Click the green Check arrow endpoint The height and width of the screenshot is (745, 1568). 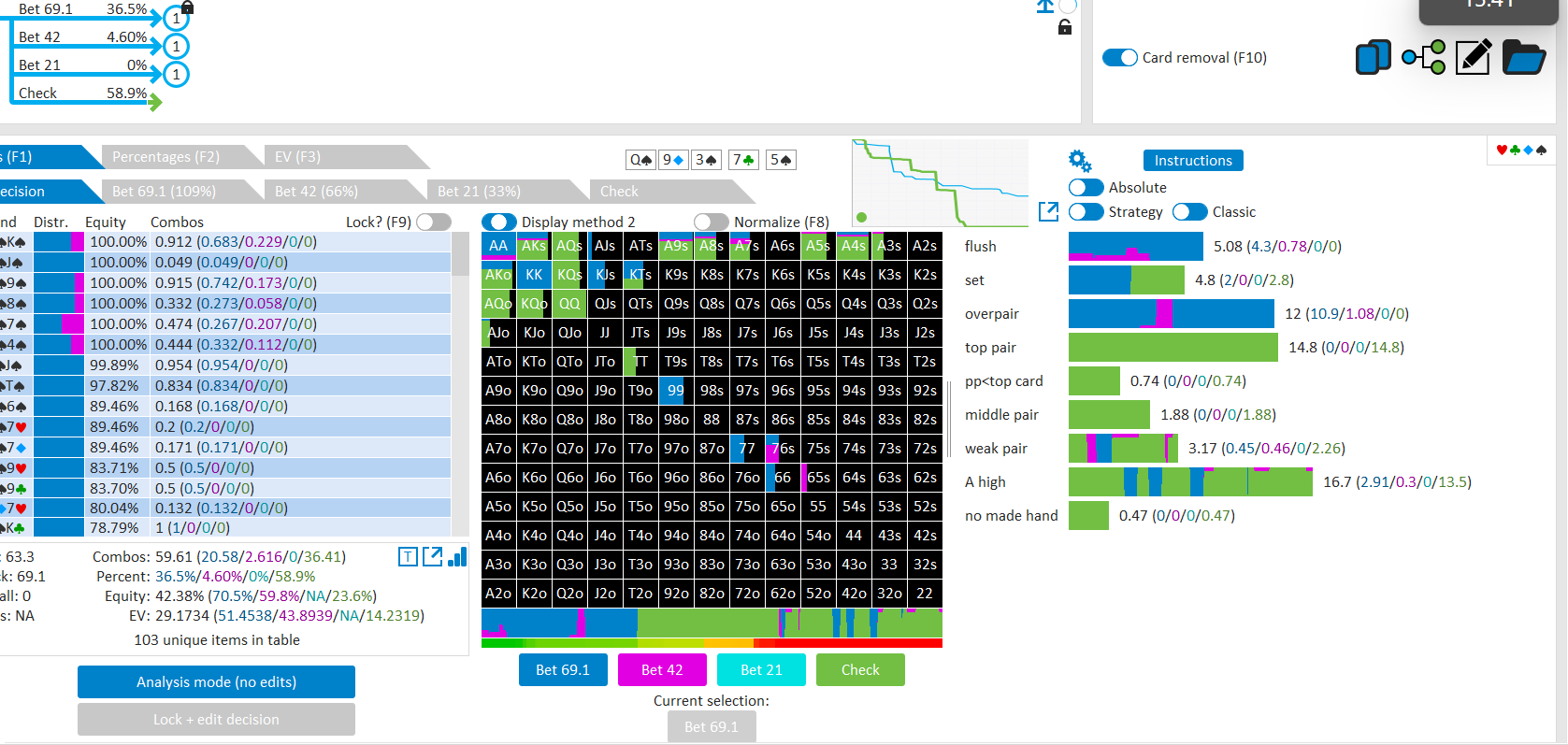pos(155,102)
